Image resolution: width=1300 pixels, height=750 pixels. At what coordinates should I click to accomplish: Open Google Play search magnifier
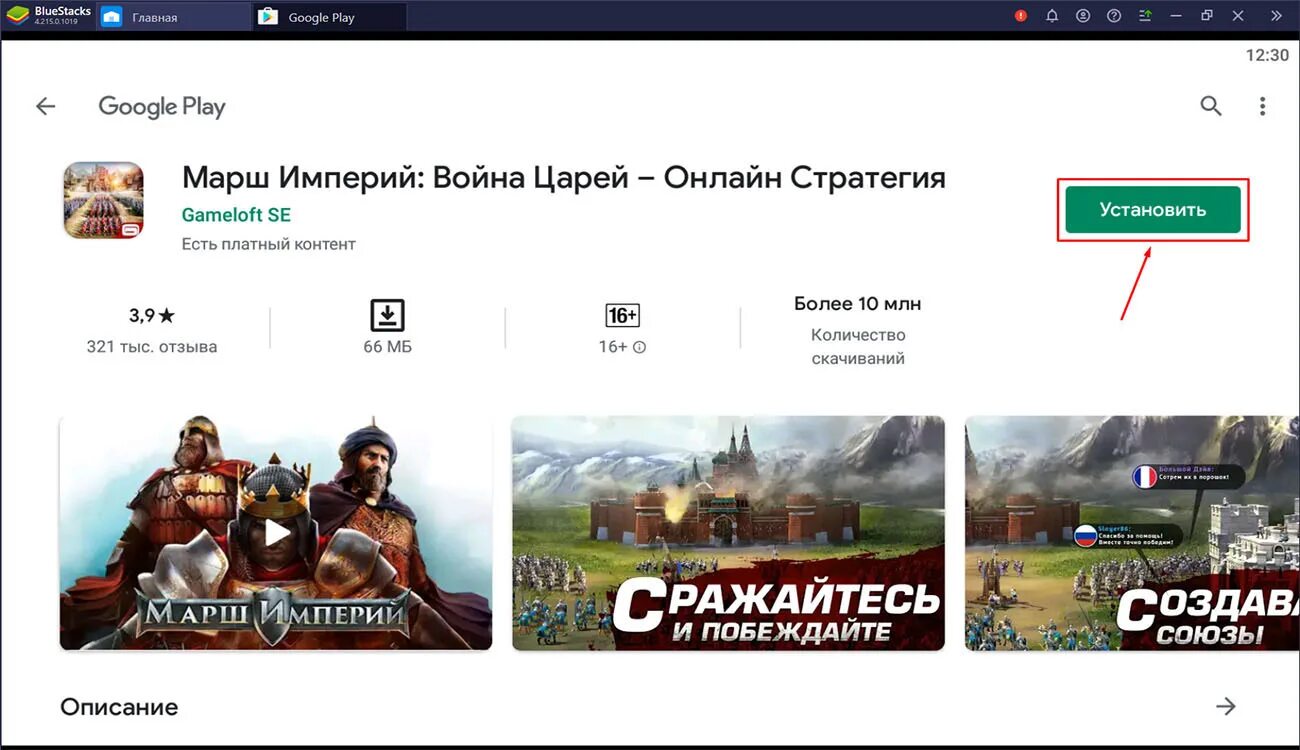pos(1211,106)
